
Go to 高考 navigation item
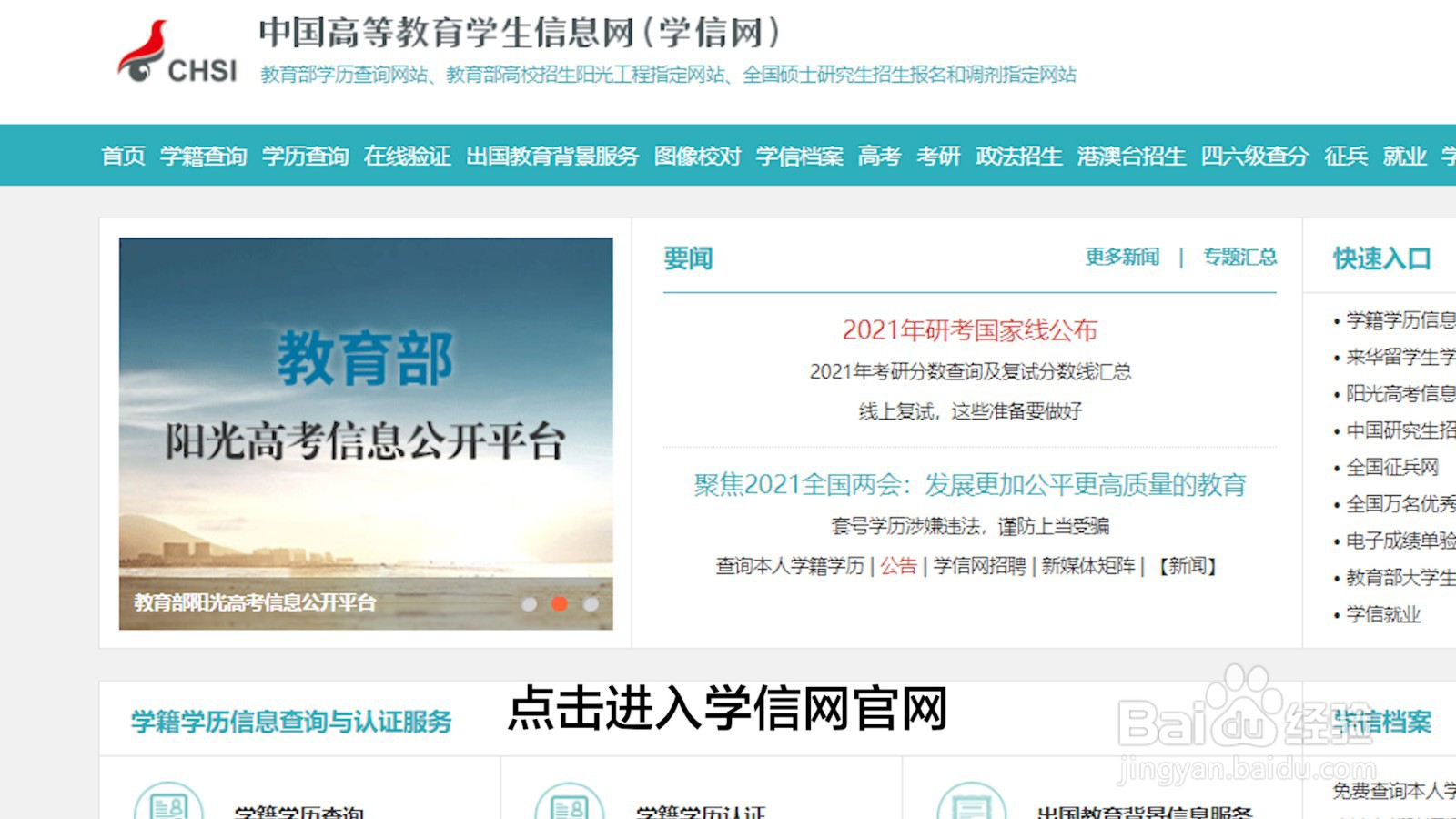879,157
